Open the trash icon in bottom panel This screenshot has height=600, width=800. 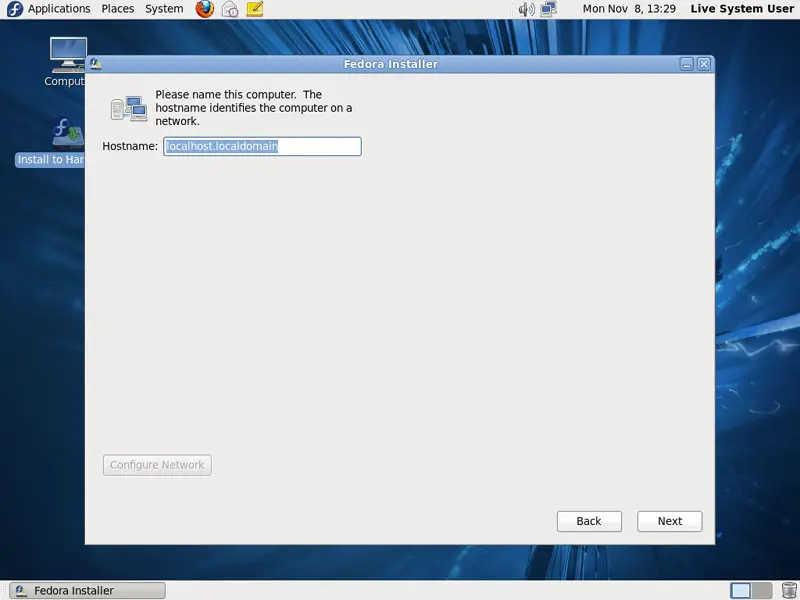click(x=789, y=590)
